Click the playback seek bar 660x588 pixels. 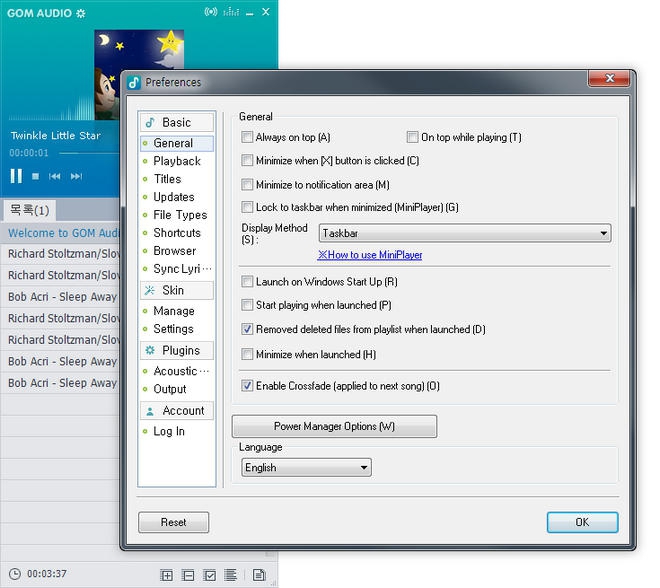click(x=89, y=153)
